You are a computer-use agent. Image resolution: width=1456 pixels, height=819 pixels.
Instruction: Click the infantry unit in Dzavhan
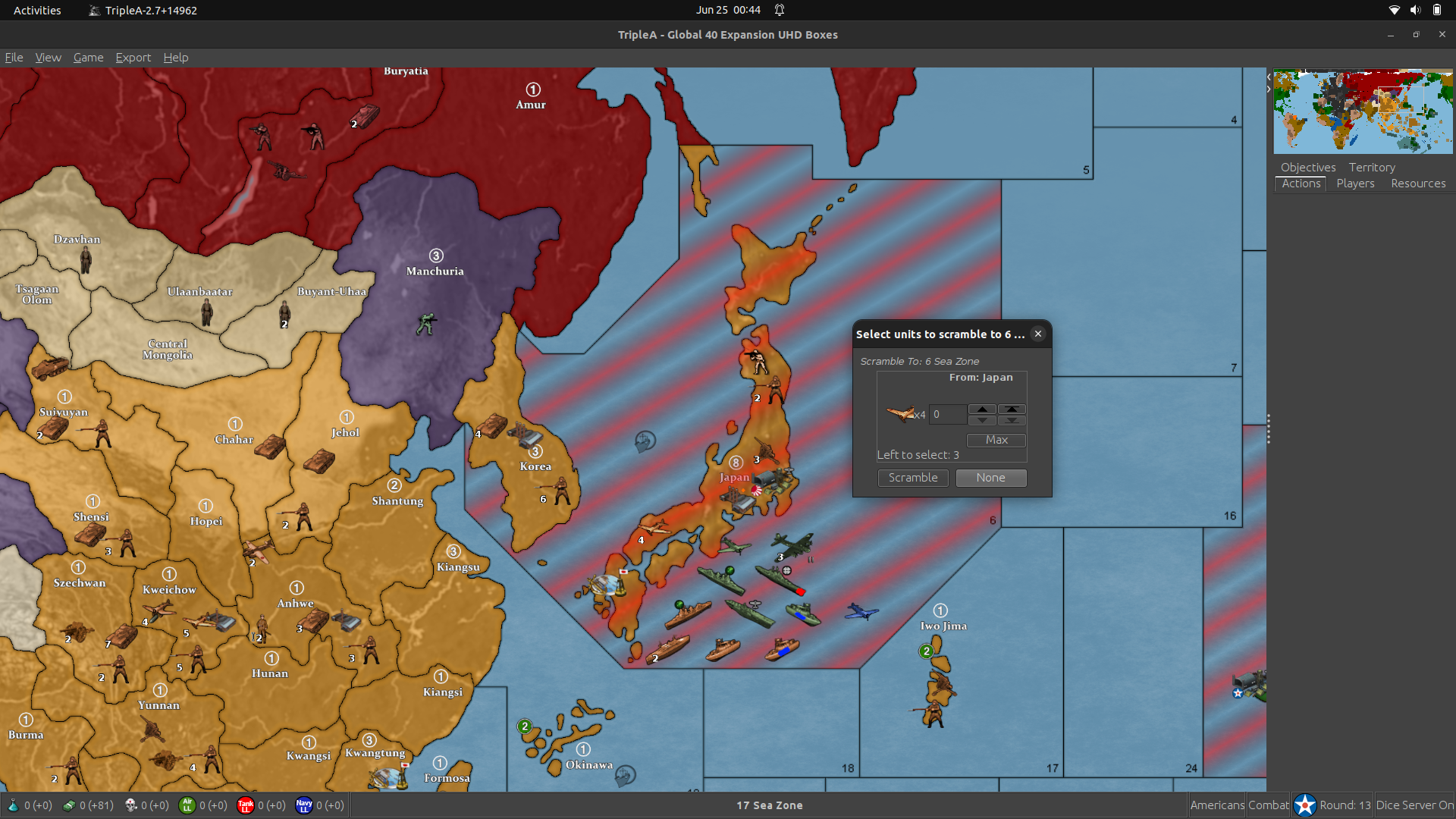[86, 260]
